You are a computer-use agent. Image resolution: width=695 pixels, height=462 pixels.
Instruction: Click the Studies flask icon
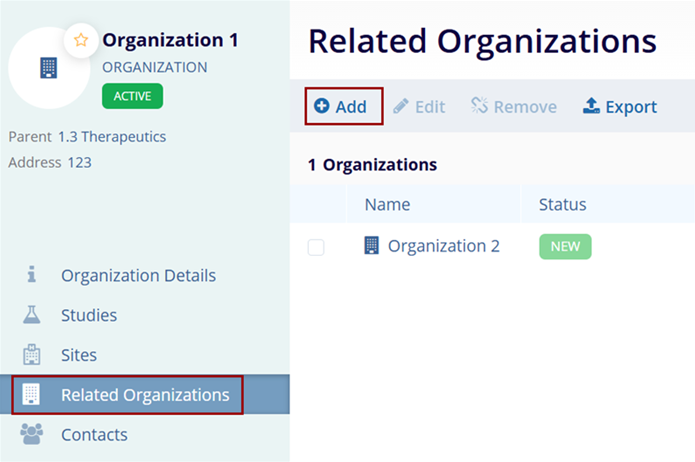[31, 315]
